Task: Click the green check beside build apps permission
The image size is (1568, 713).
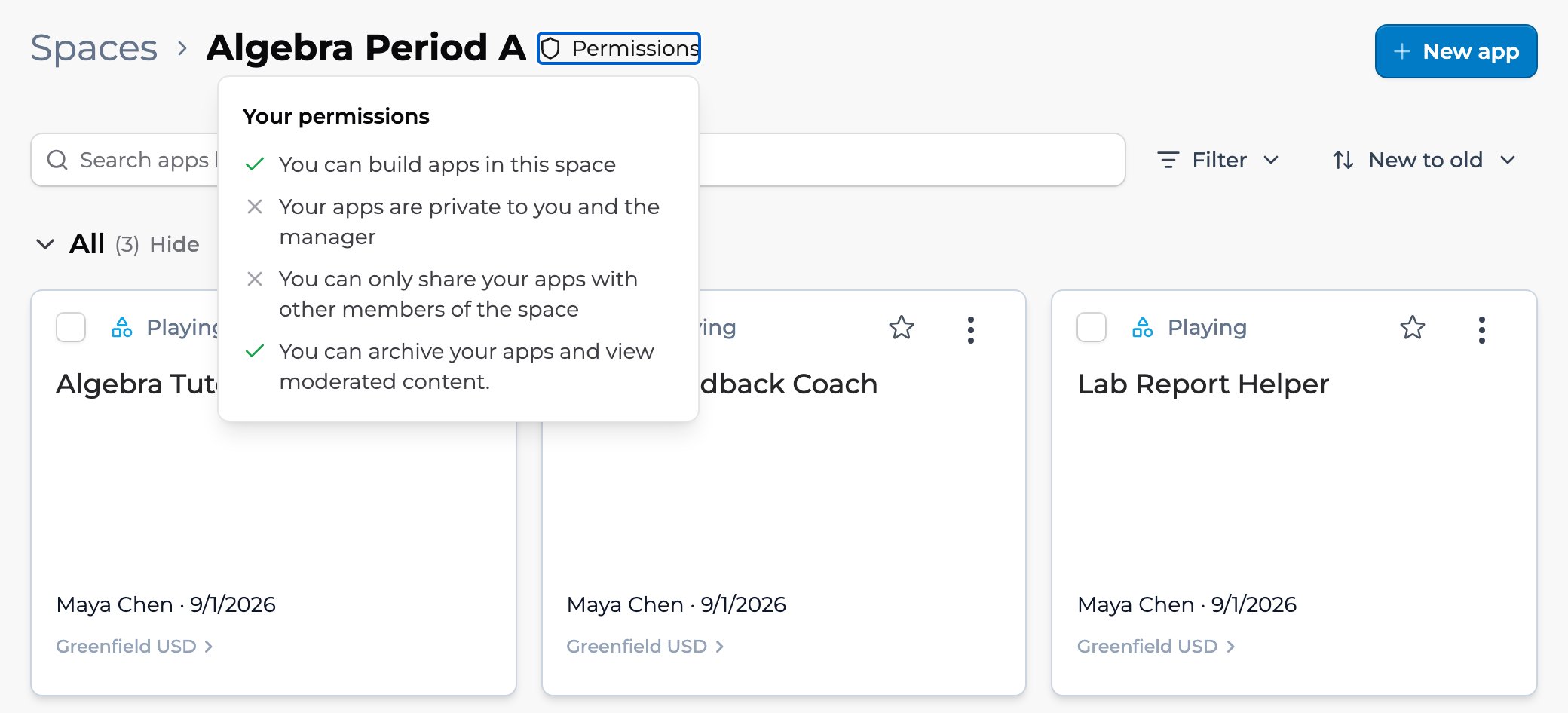Action: (x=255, y=164)
